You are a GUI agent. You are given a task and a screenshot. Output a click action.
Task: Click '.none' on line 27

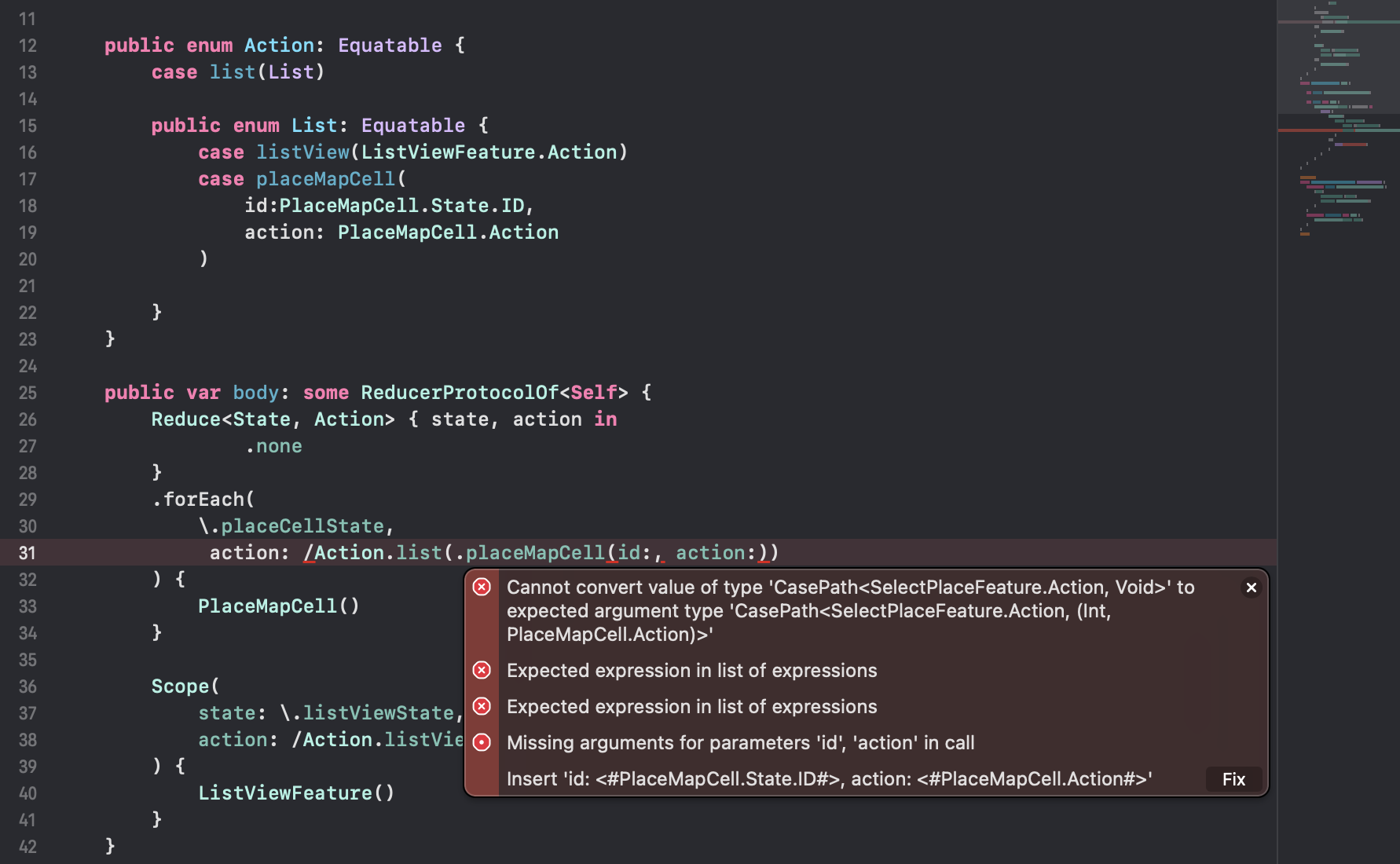click(x=273, y=446)
